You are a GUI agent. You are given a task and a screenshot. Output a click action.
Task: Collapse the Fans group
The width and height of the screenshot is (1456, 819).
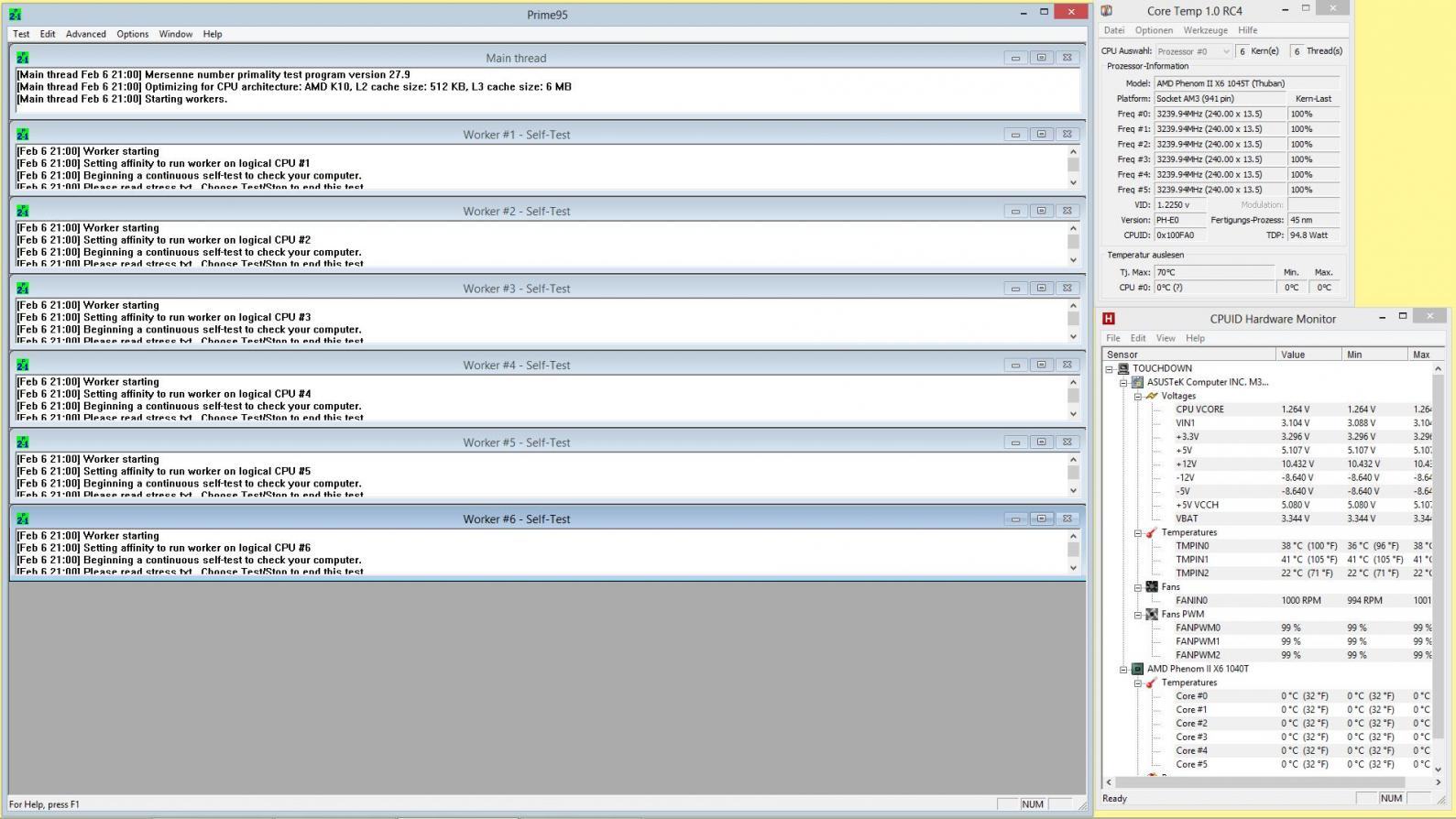pyautogui.click(x=1138, y=586)
